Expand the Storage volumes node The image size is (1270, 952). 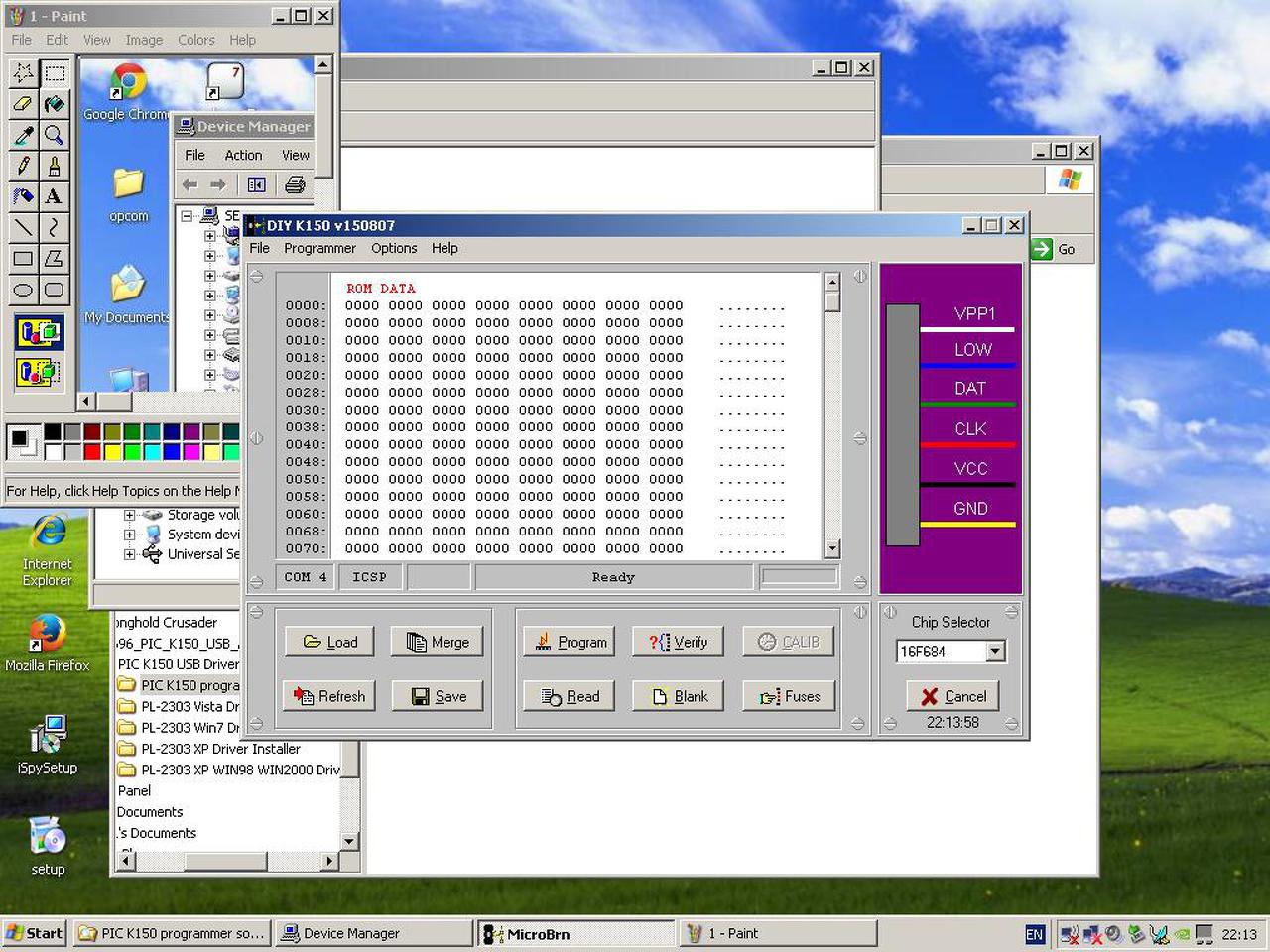coord(129,515)
